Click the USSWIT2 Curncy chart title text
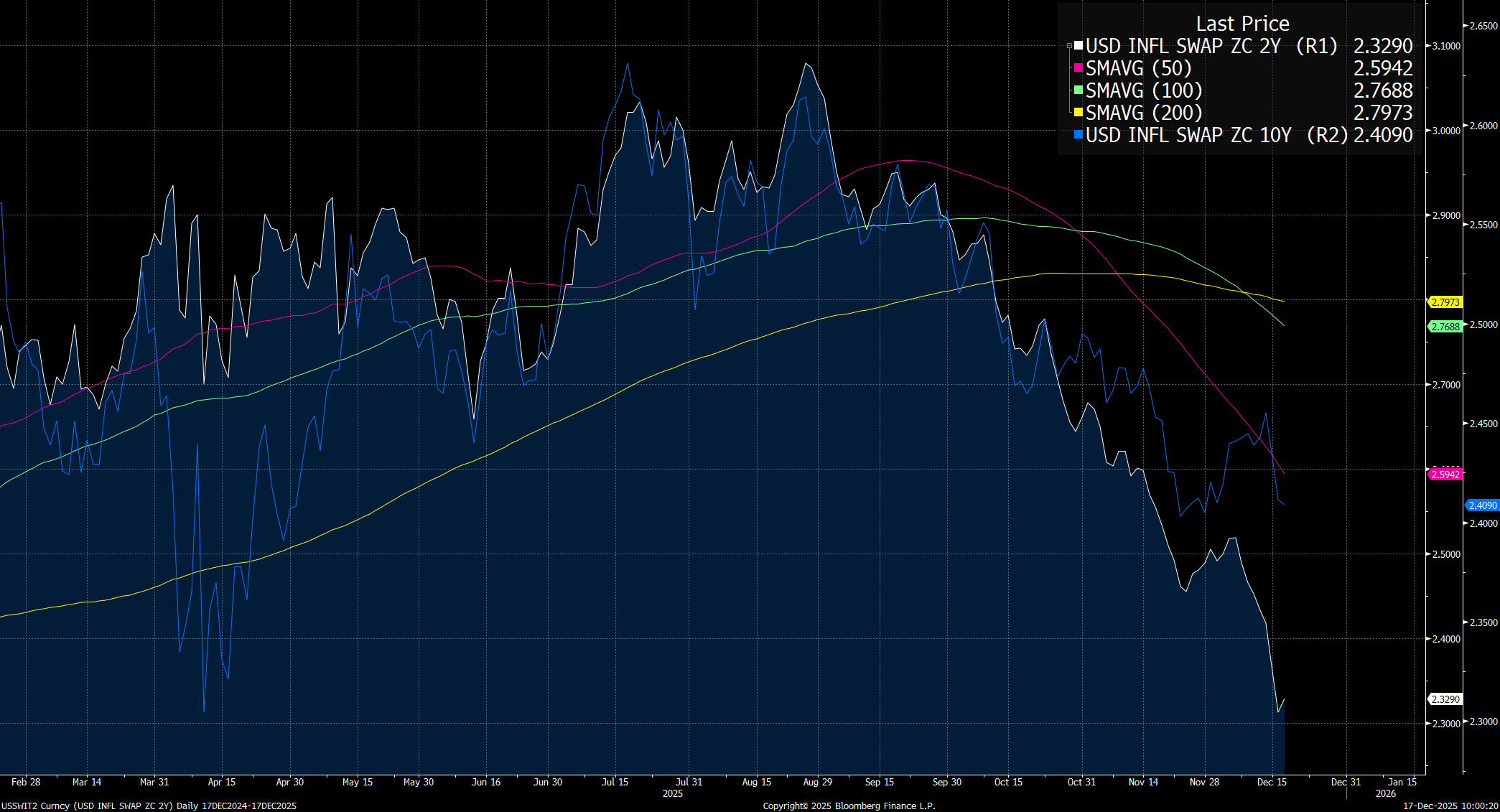Screen dimensions: 1500x812 148,806
